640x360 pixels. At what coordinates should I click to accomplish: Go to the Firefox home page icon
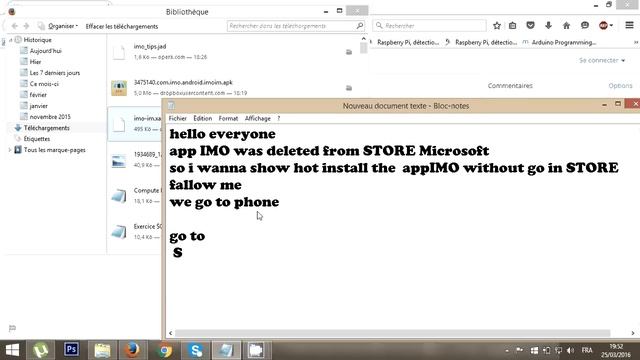coord(566,26)
